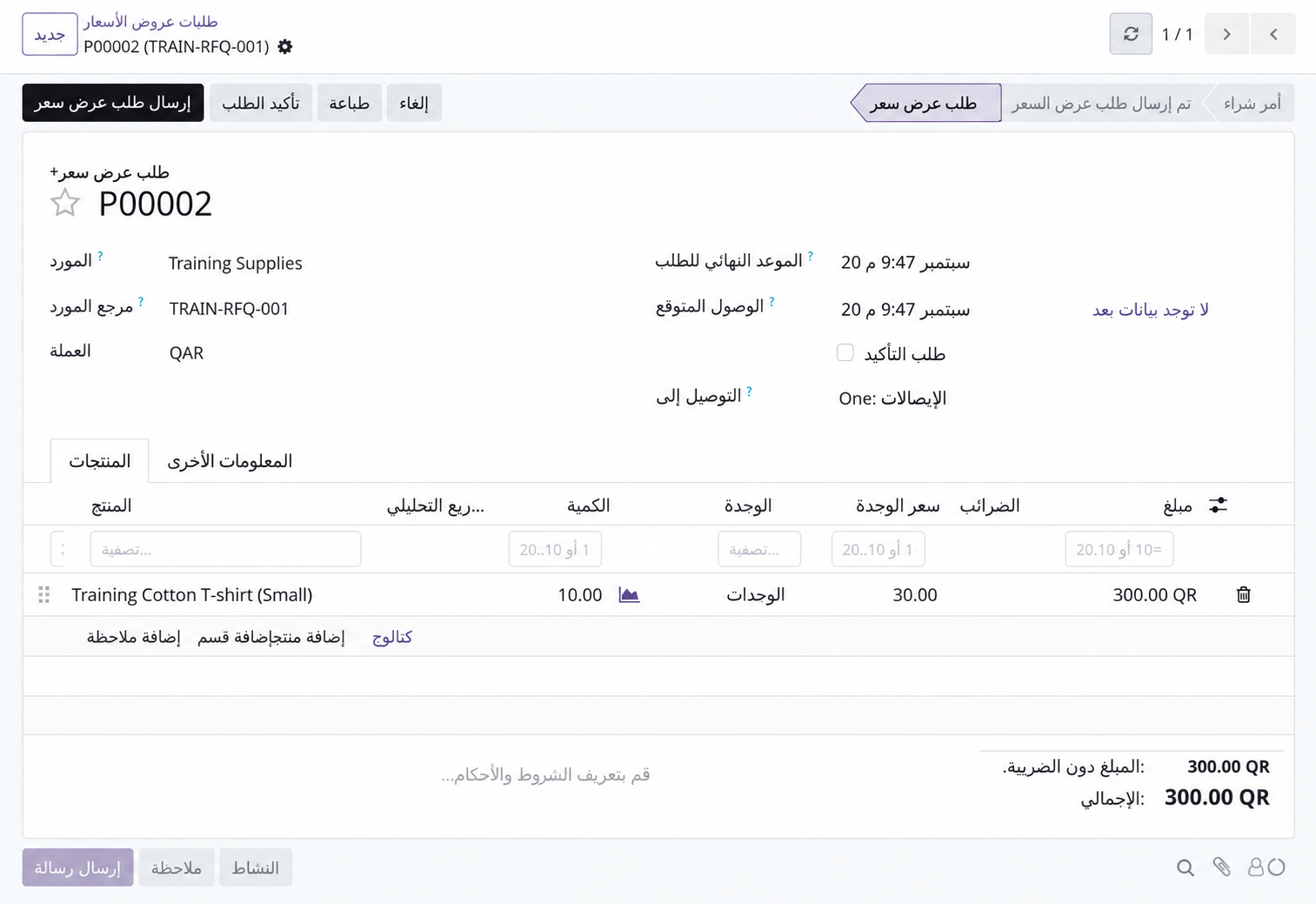
Task: Click the إرسال طلب عرض سعر button
Action: (113, 103)
